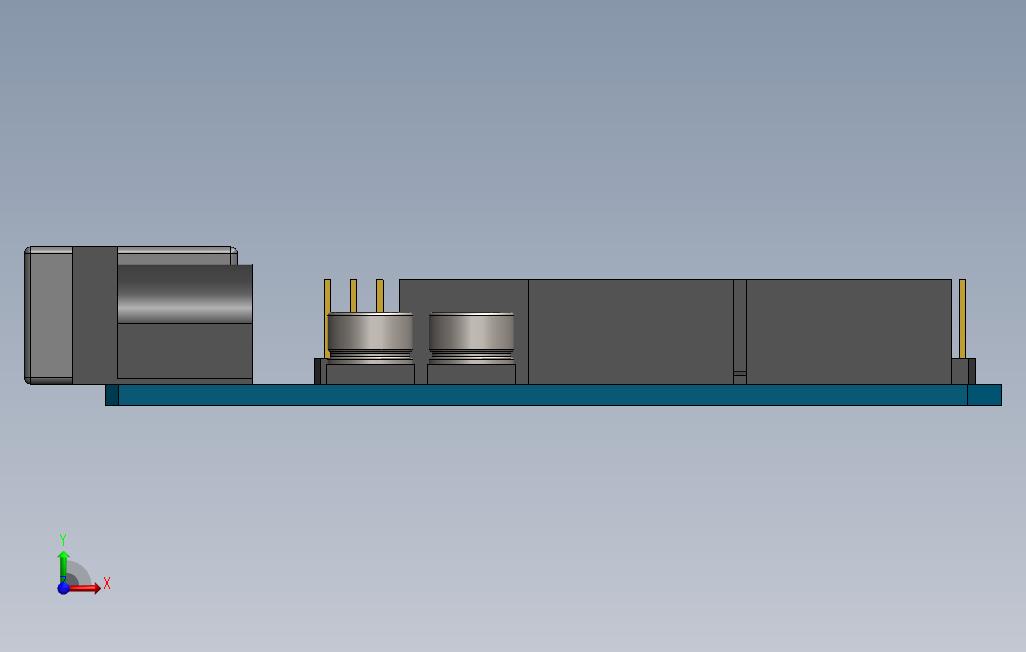This screenshot has height=652, width=1026.
Task: Select the middle gold pin of the three-pin group
Action: (353, 296)
